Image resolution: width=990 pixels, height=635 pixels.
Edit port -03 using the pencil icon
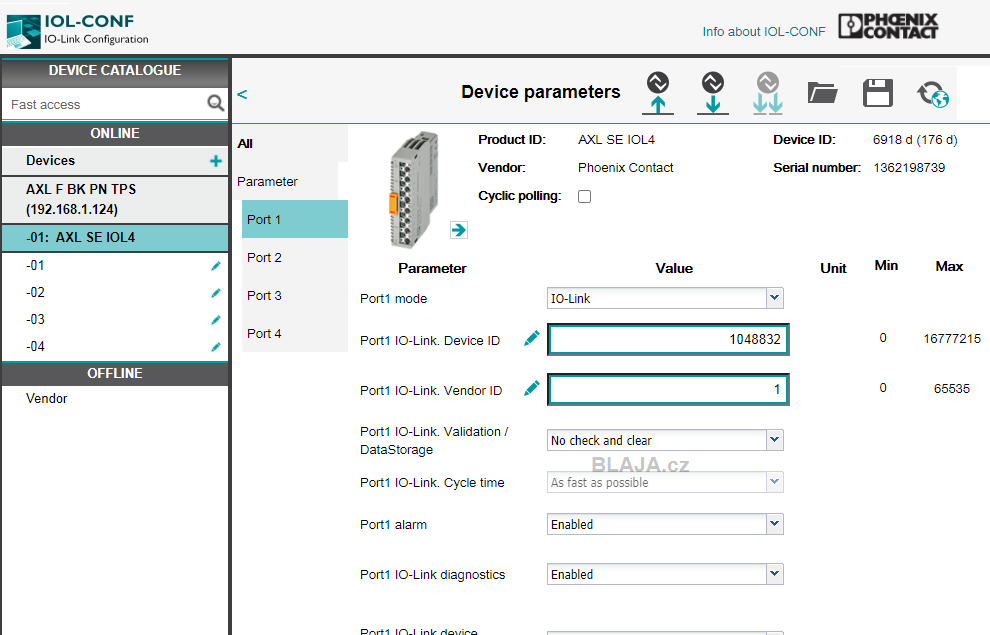[x=216, y=320]
